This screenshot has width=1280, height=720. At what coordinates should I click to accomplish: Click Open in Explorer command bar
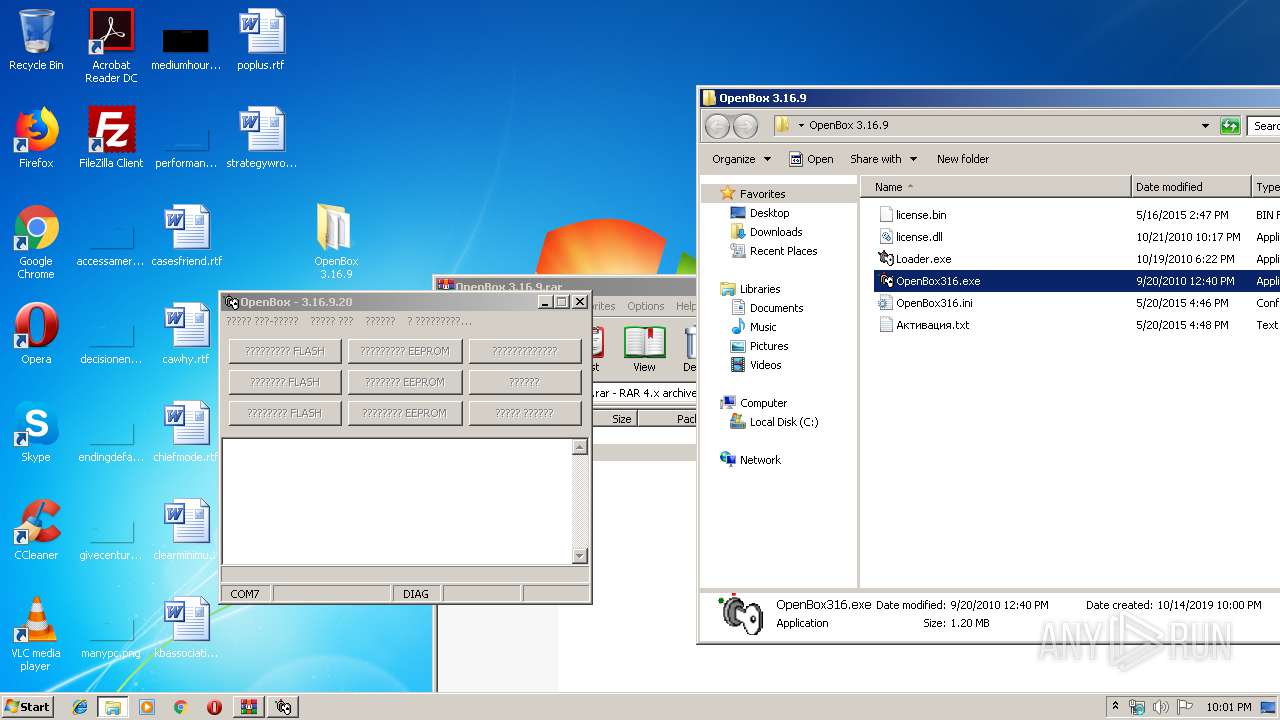pos(811,159)
